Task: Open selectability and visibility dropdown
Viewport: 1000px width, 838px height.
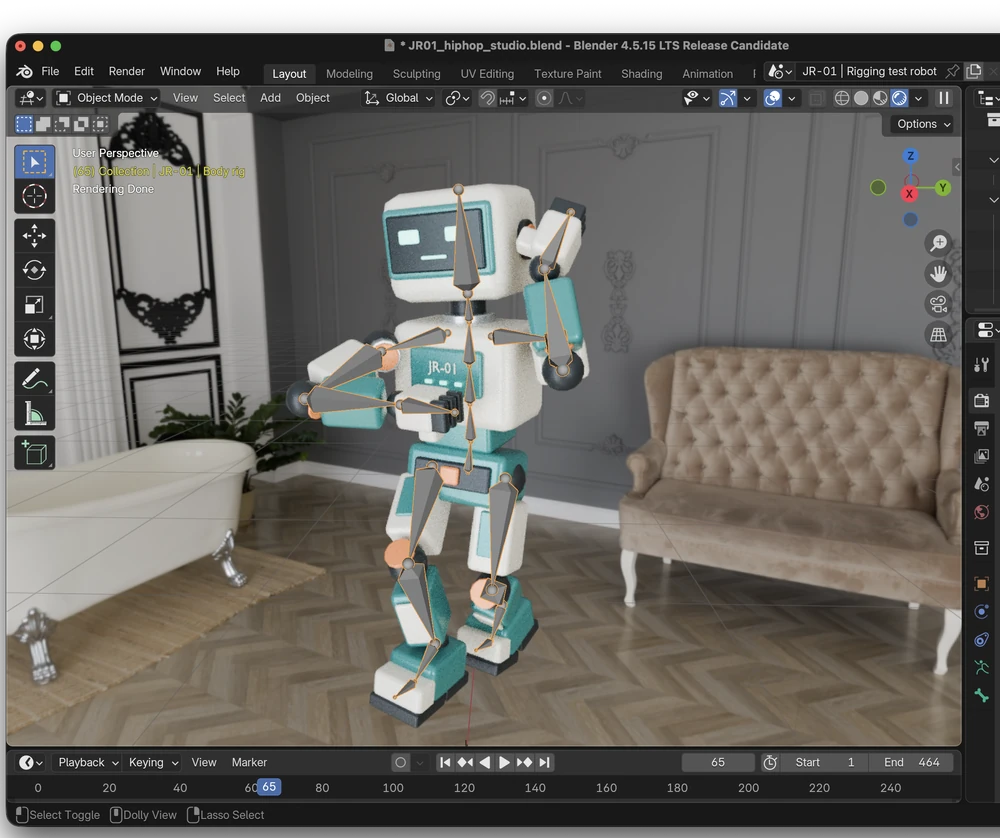Action: point(697,98)
